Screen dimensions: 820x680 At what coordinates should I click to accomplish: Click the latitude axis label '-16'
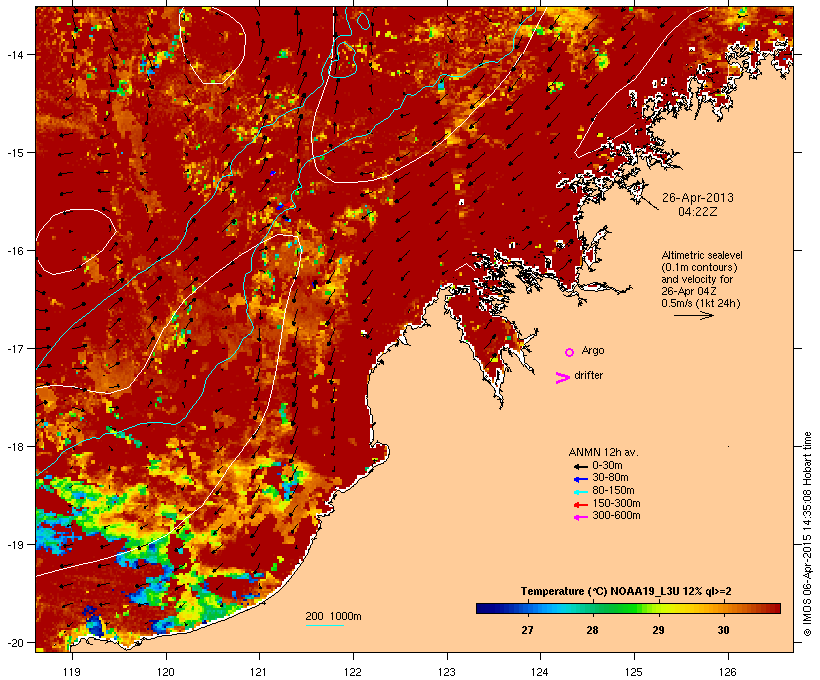tap(14, 251)
